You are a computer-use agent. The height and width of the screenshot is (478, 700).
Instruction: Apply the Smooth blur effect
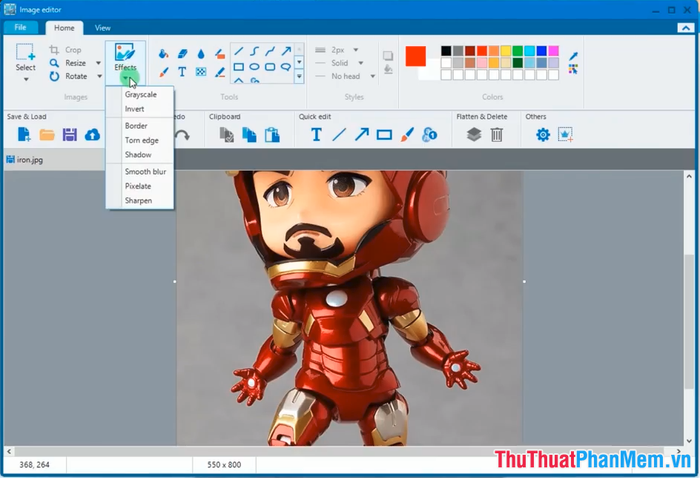145,171
